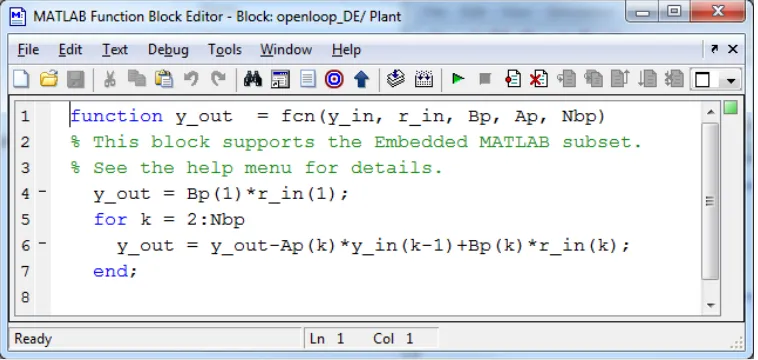This screenshot has width=758, height=360.
Task: Click the Cut scissors icon
Action: (x=110, y=79)
